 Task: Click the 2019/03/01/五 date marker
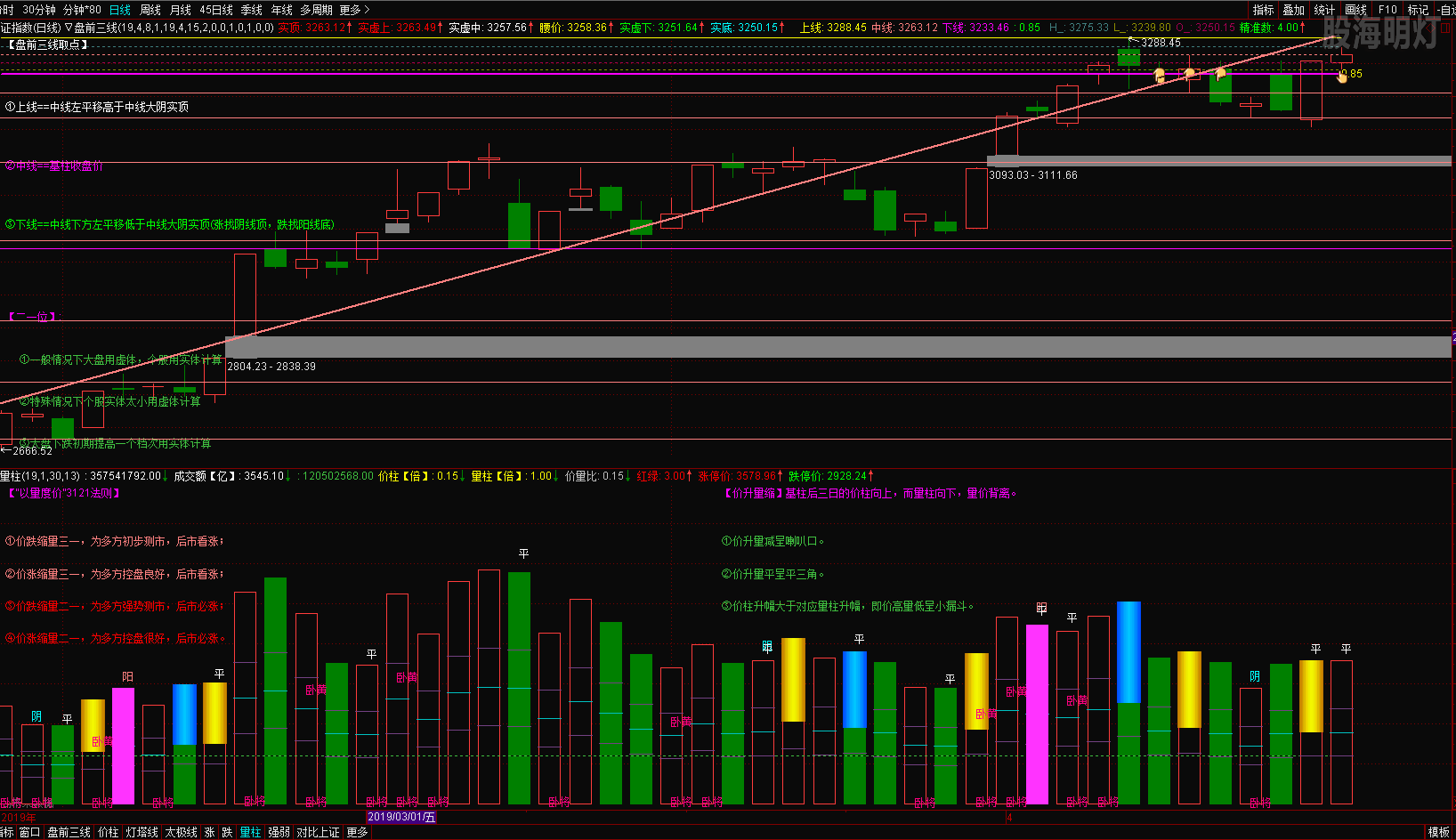[x=402, y=817]
